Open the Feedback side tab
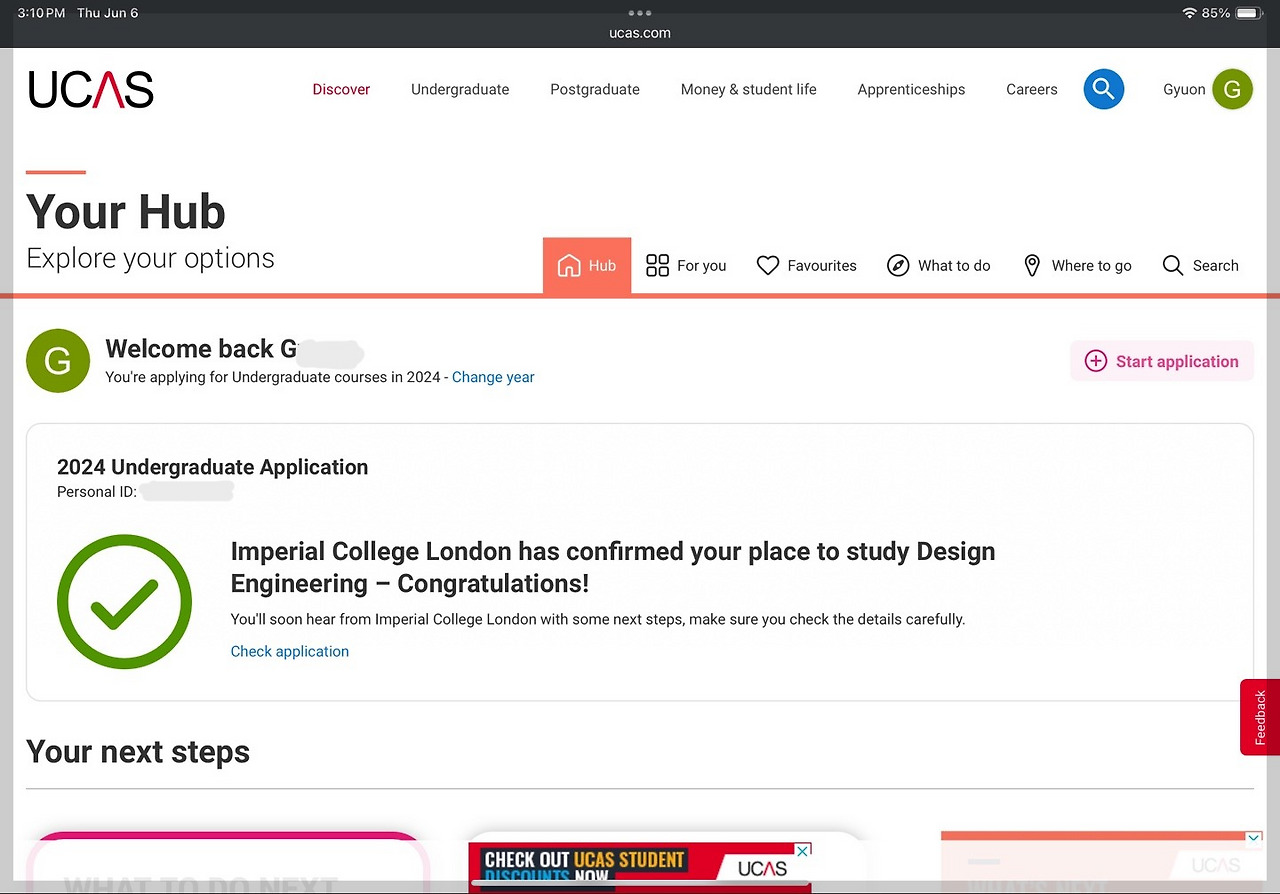The width and height of the screenshot is (1280, 894). pyautogui.click(x=1258, y=717)
